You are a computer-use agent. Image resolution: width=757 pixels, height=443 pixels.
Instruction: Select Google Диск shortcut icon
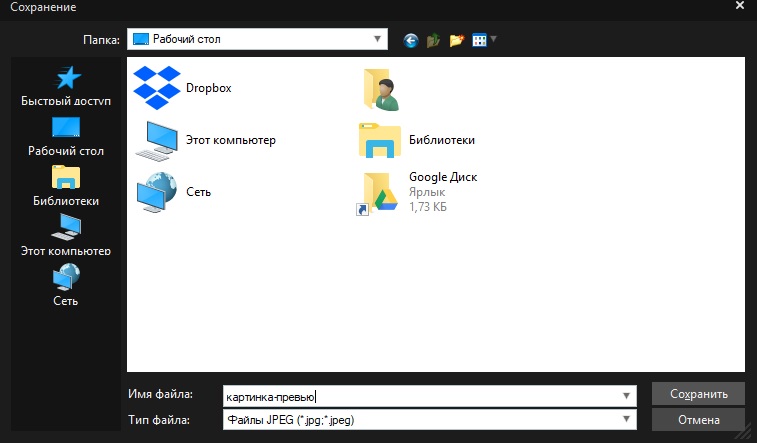coord(377,193)
